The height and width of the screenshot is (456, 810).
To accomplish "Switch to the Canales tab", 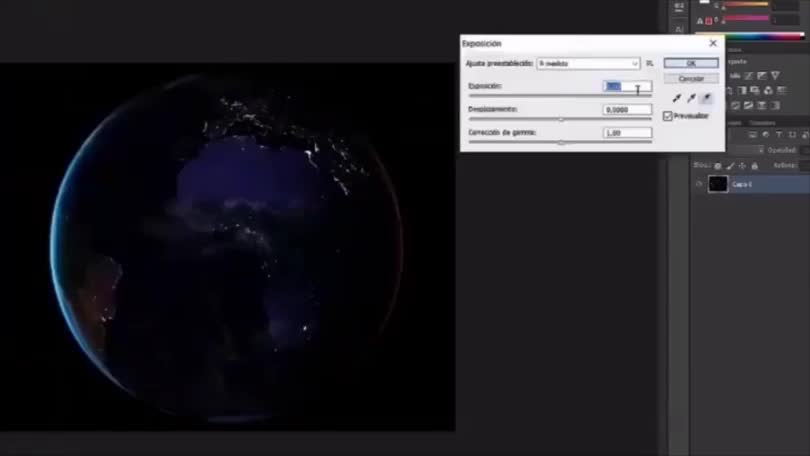I will coord(735,123).
